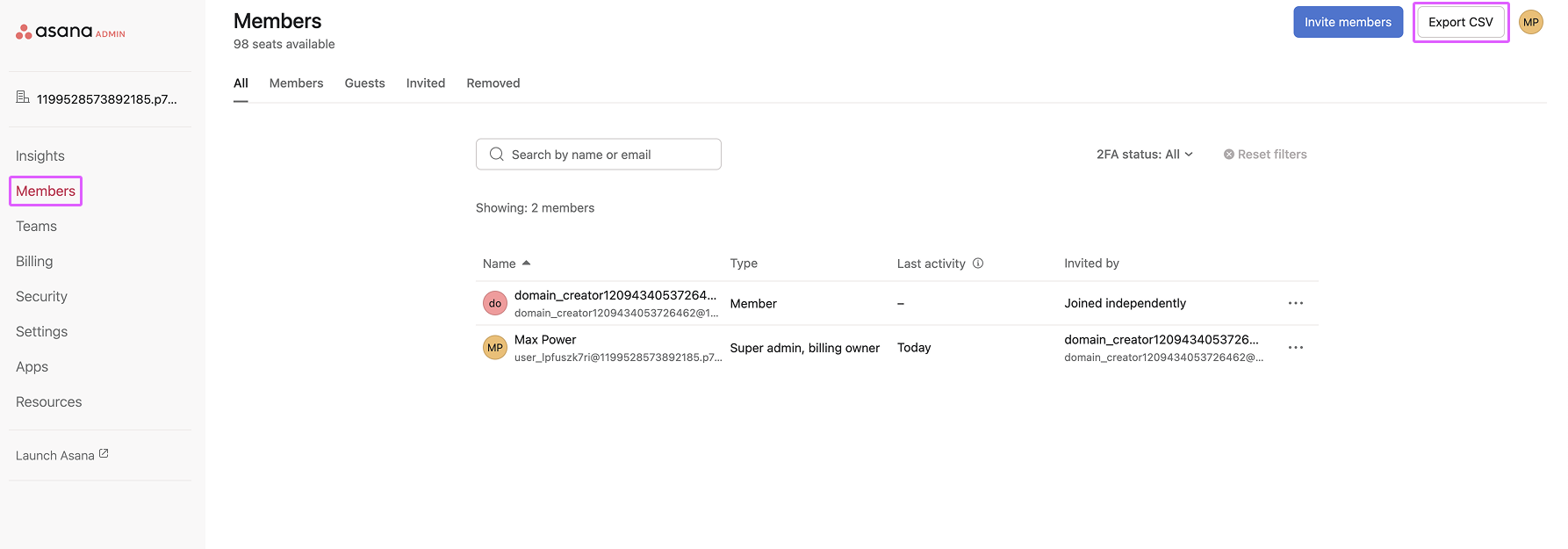Image resolution: width=1568 pixels, height=549 pixels.
Task: Click Max Power's MP row avatar
Action: pyautogui.click(x=495, y=348)
